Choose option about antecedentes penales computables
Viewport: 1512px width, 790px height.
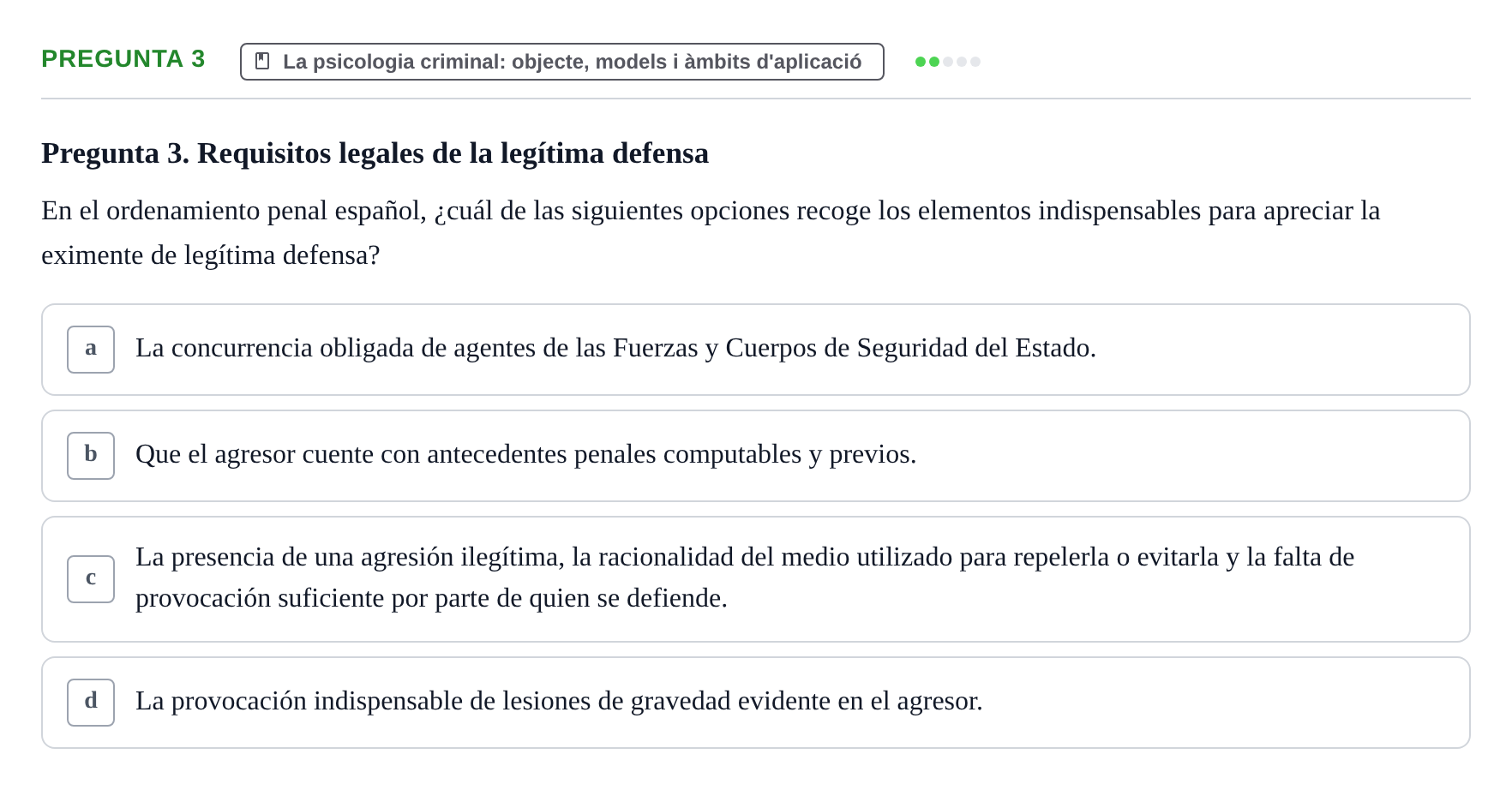pos(756,456)
